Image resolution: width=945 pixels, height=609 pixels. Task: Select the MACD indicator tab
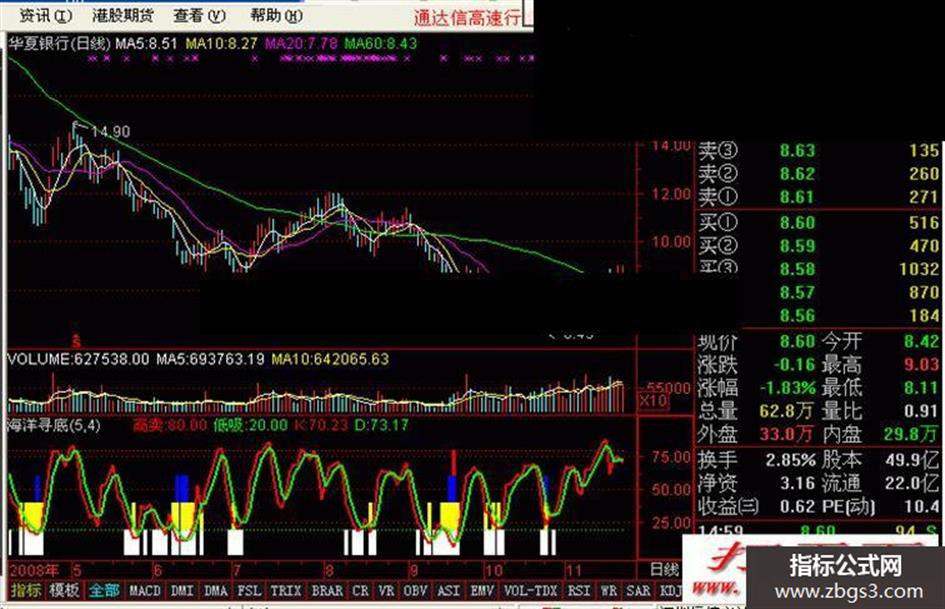point(145,590)
